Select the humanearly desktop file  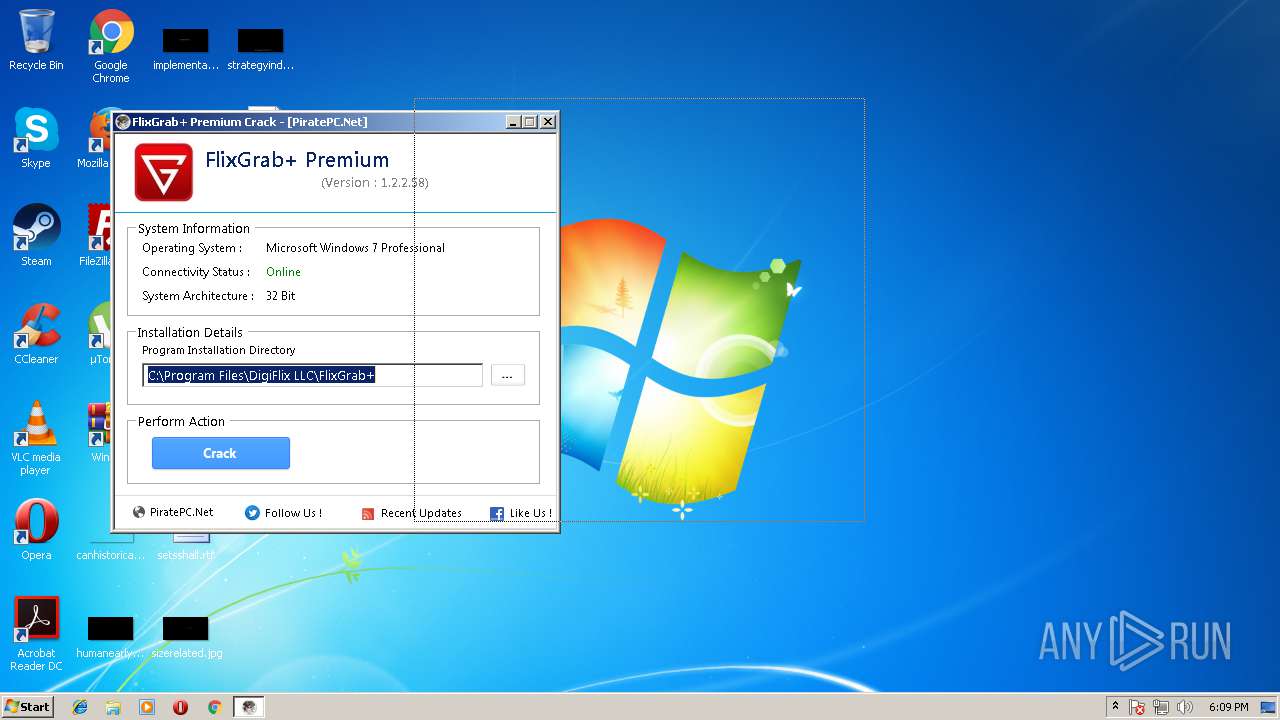[x=110, y=637]
